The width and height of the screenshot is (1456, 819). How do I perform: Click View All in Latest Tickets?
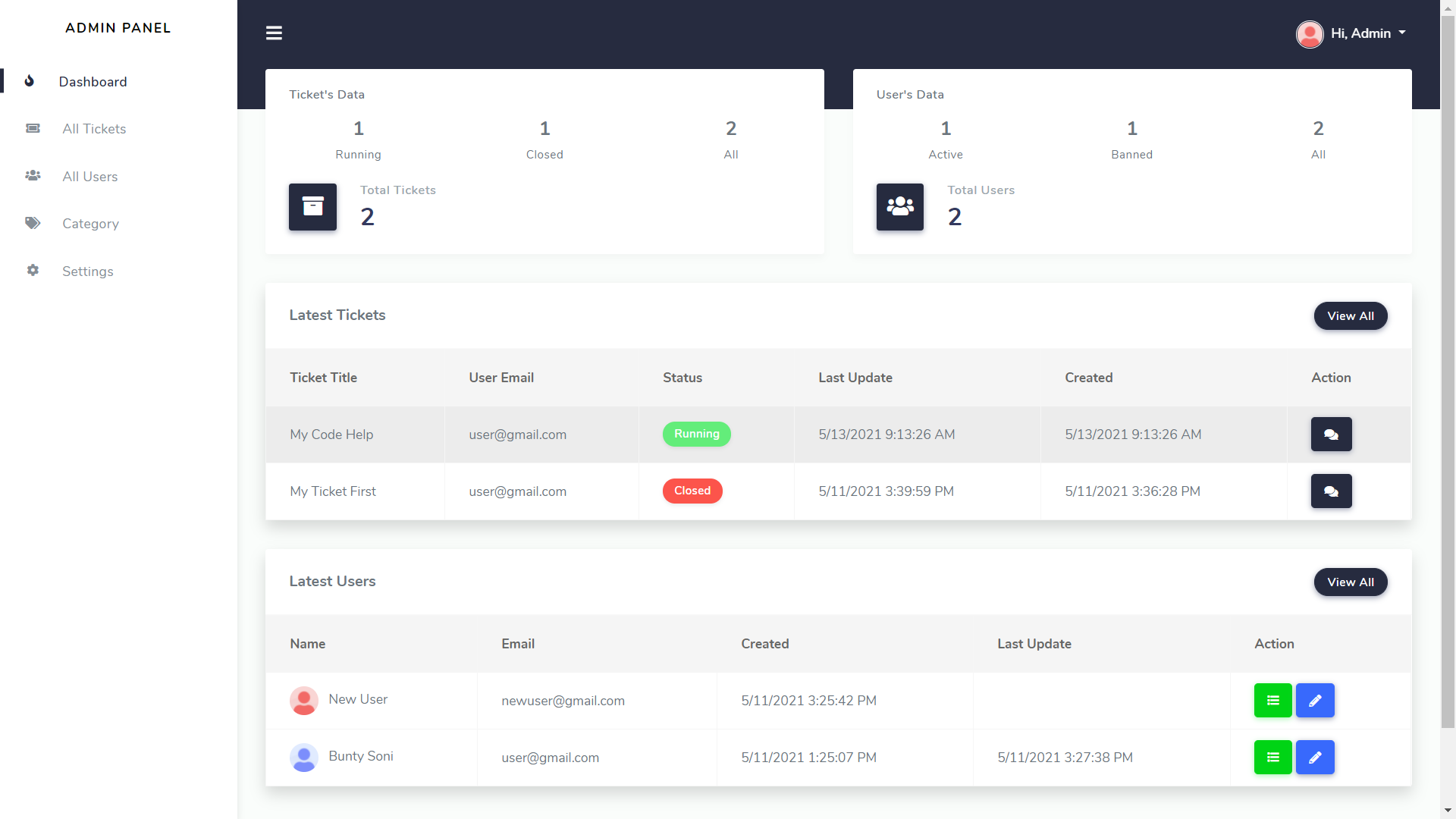(1351, 315)
